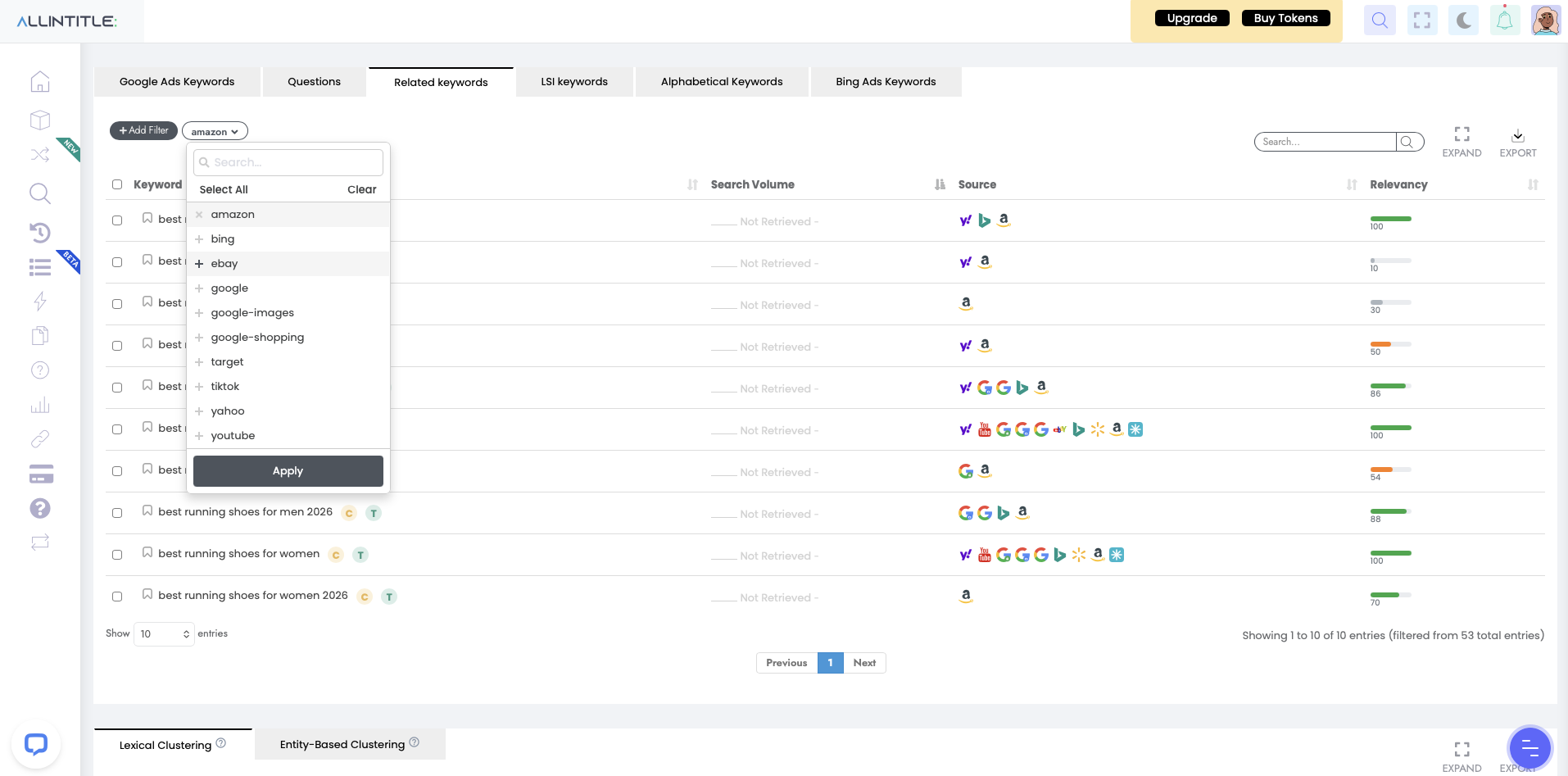1568x776 pixels.
Task: Click the C badge on women 2026 row
Action: point(365,597)
